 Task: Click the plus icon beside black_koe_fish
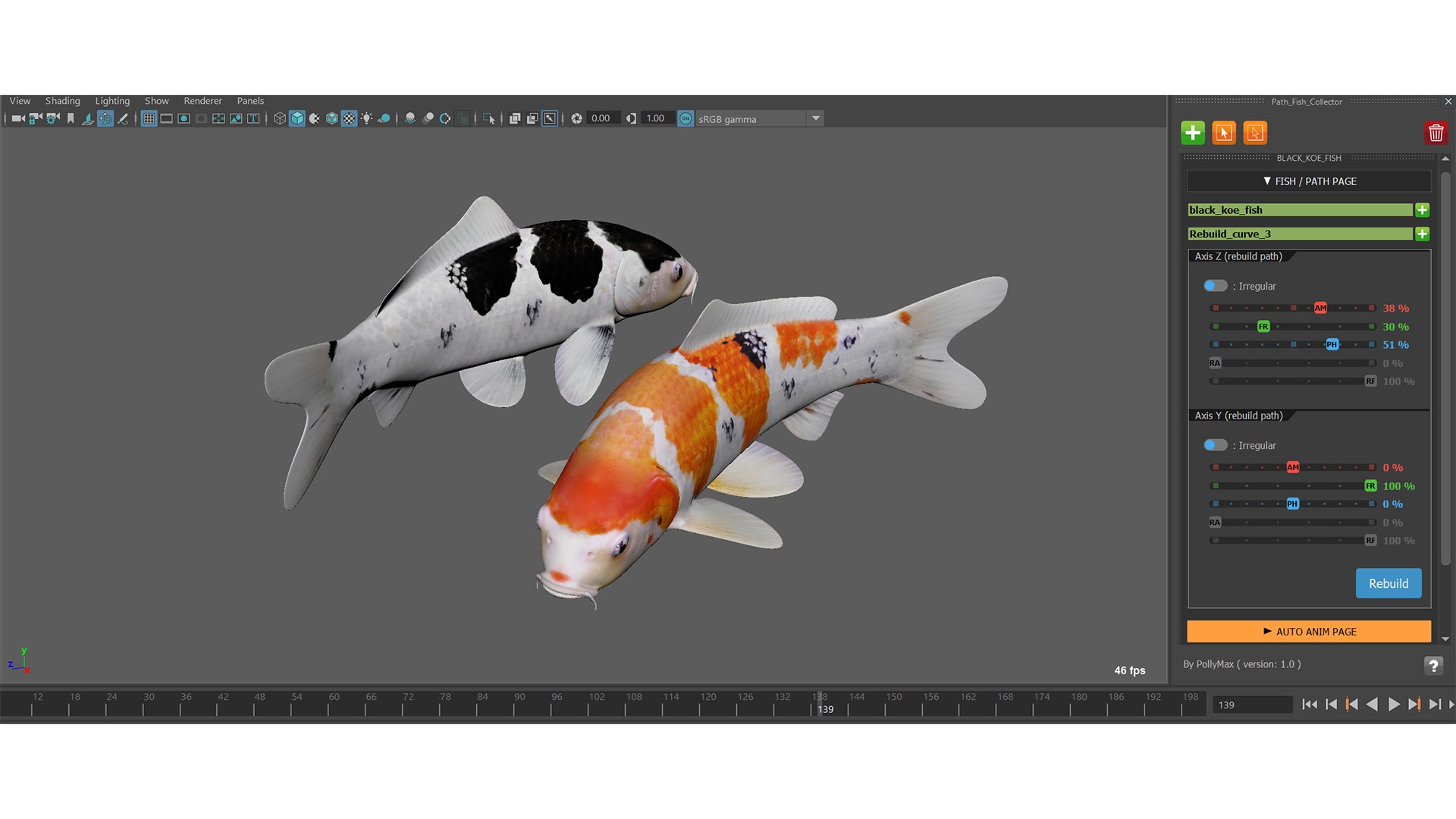pos(1423,210)
